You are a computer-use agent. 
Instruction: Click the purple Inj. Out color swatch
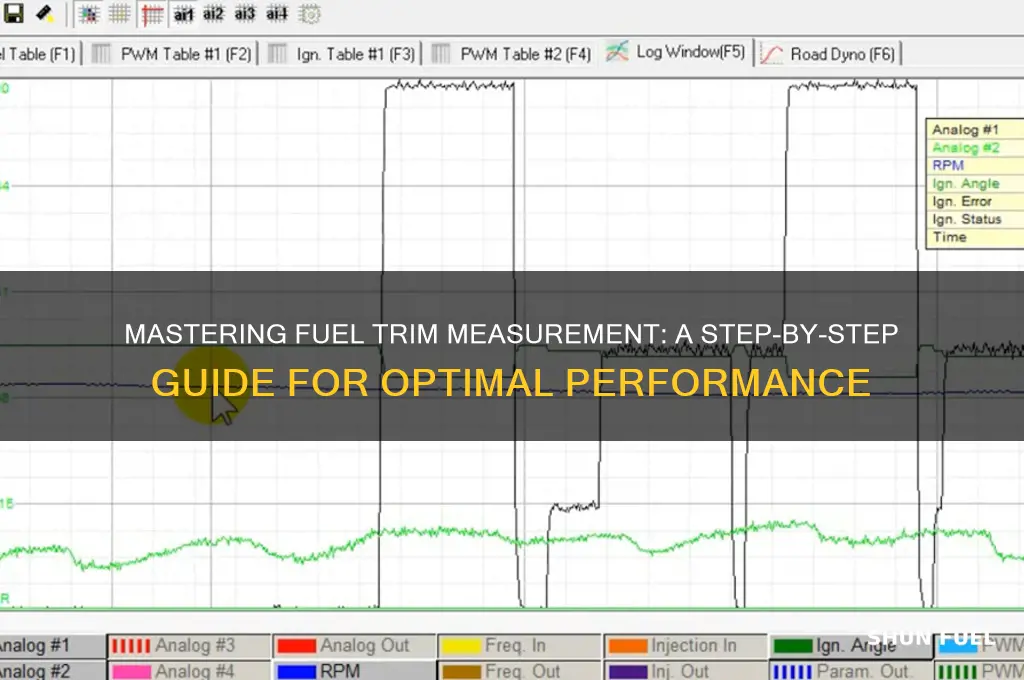click(x=628, y=671)
